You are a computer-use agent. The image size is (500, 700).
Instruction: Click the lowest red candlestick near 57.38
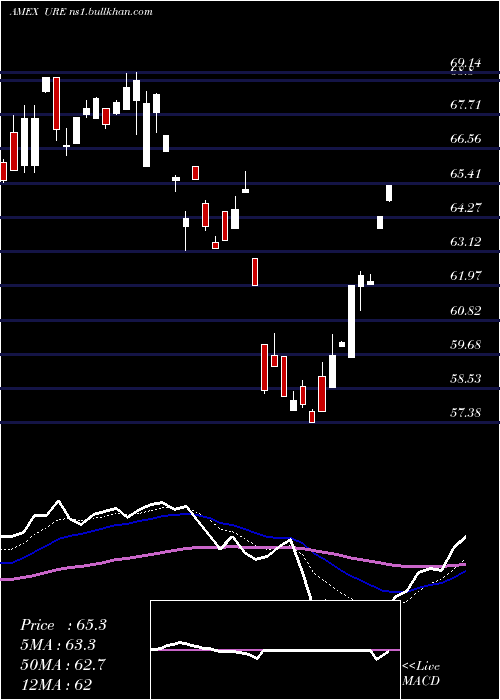pyautogui.click(x=312, y=416)
